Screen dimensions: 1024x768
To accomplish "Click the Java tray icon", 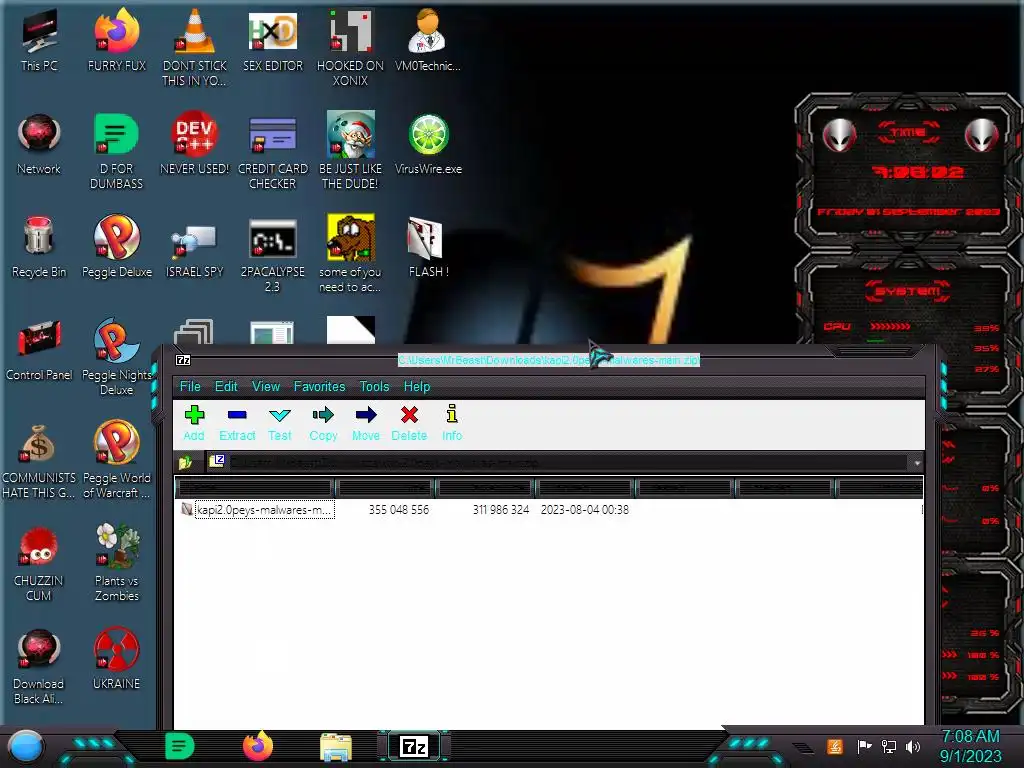I will (835, 746).
